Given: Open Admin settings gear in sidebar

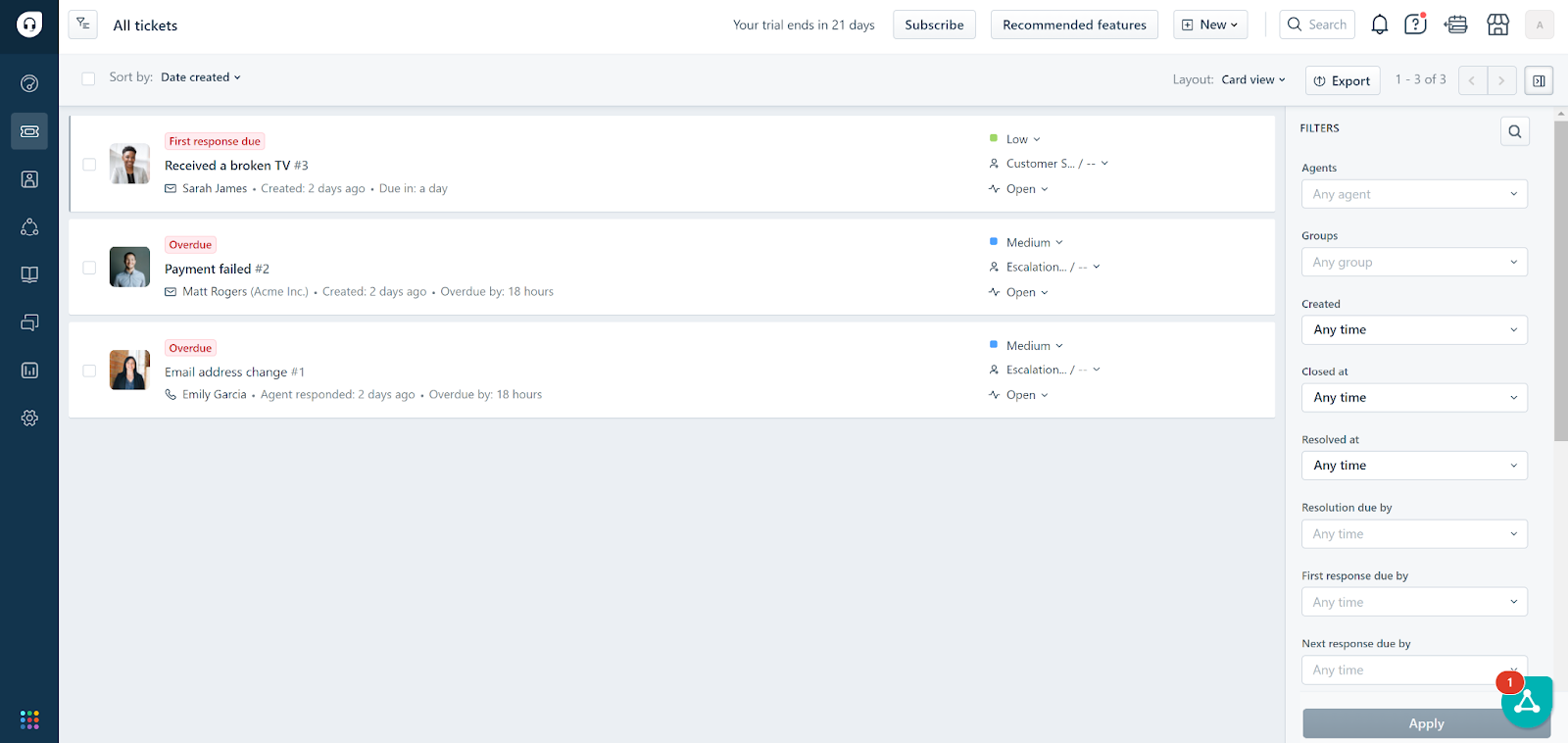Looking at the screenshot, I should tap(29, 418).
